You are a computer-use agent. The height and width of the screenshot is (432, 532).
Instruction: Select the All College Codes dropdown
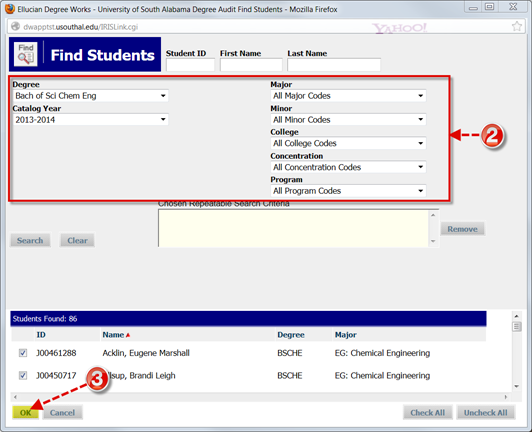[348, 143]
